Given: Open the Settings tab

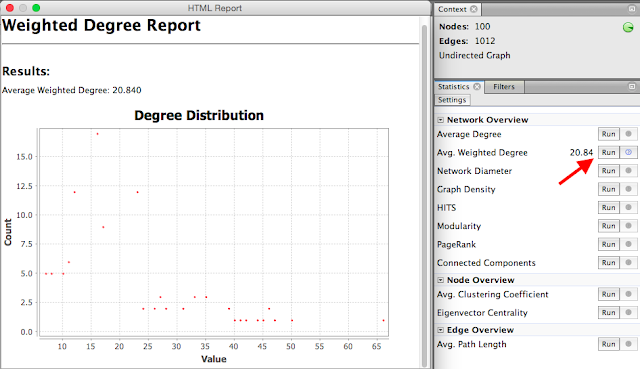Looking at the screenshot, I should (x=452, y=100).
